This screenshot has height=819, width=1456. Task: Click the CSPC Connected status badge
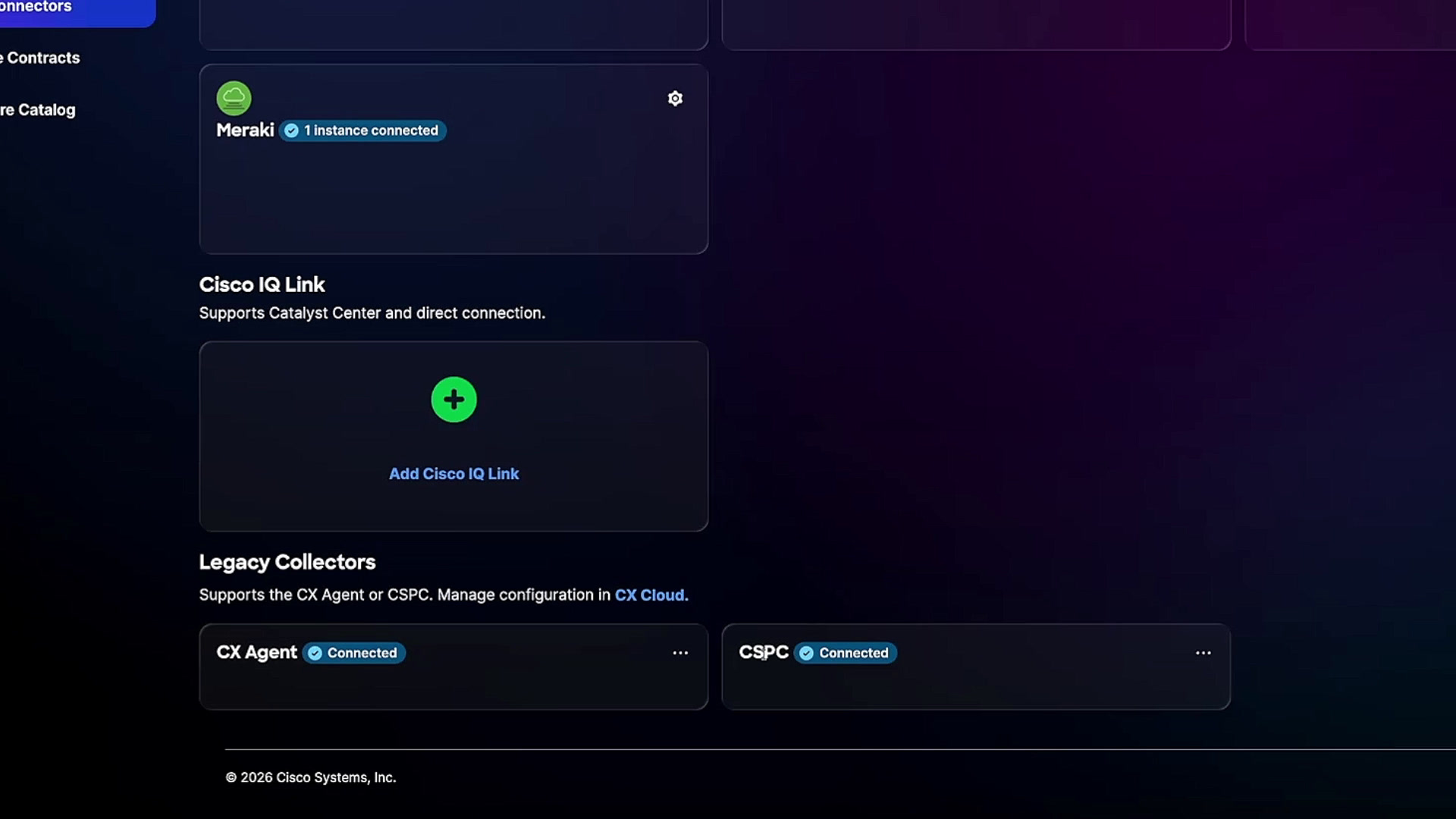tap(846, 653)
